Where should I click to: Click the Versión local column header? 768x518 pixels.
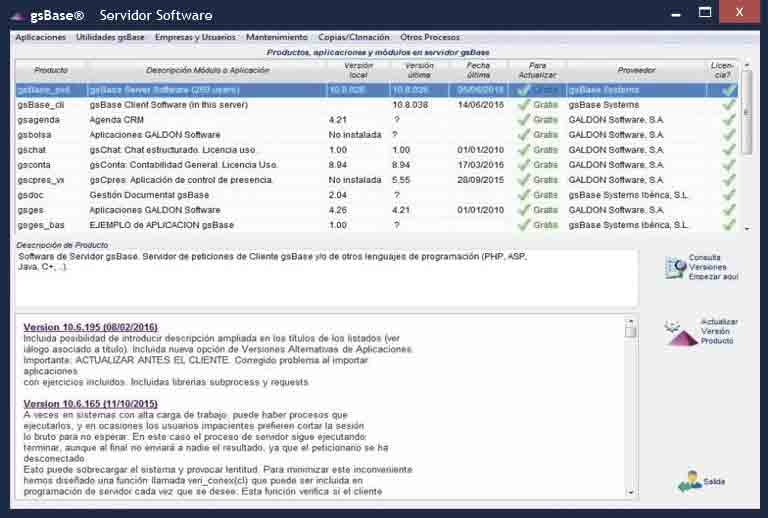coord(359,71)
